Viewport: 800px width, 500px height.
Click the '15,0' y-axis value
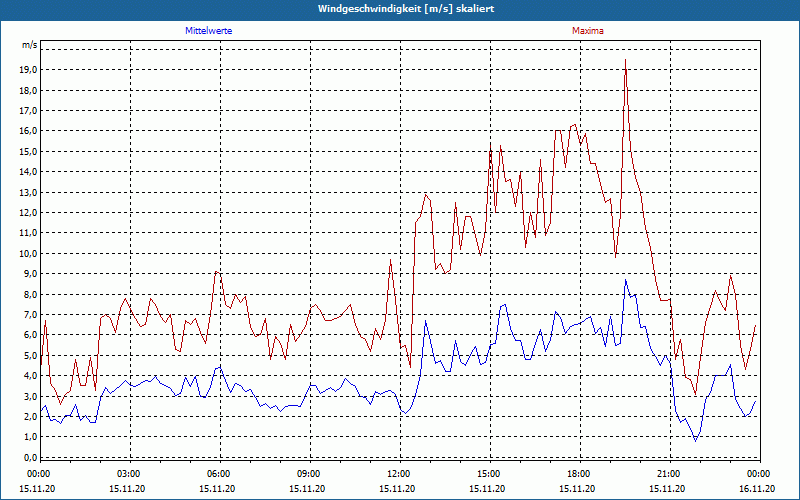pyautogui.click(x=29, y=152)
